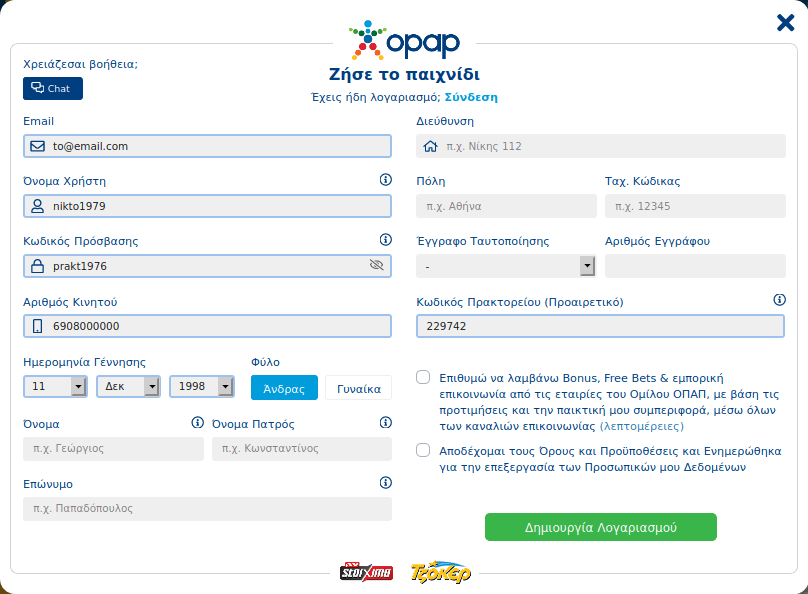The image size is (808, 594).
Task: Open the birth day dropdown showing 11
Action: coord(55,386)
